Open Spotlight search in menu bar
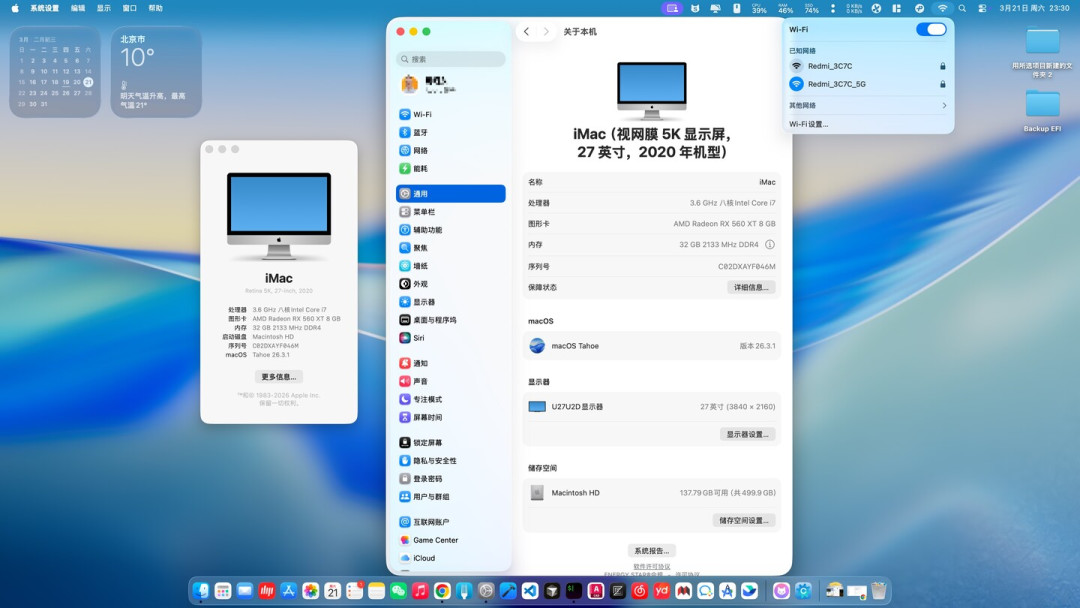Viewport: 1080px width, 608px height. point(962,8)
